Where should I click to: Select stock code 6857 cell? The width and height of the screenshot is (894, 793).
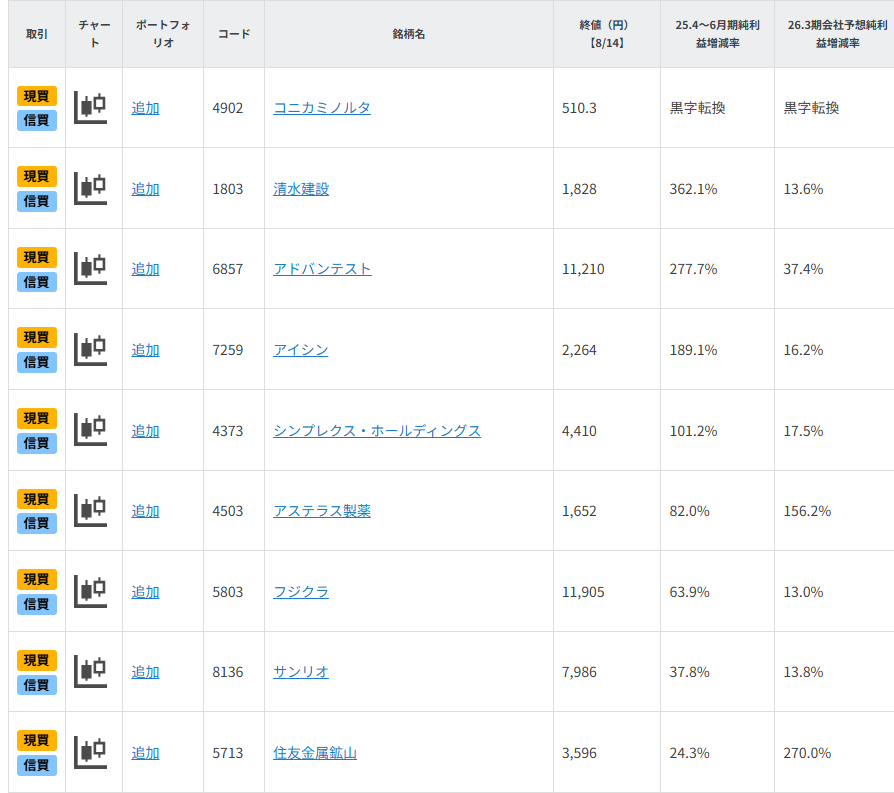(234, 269)
